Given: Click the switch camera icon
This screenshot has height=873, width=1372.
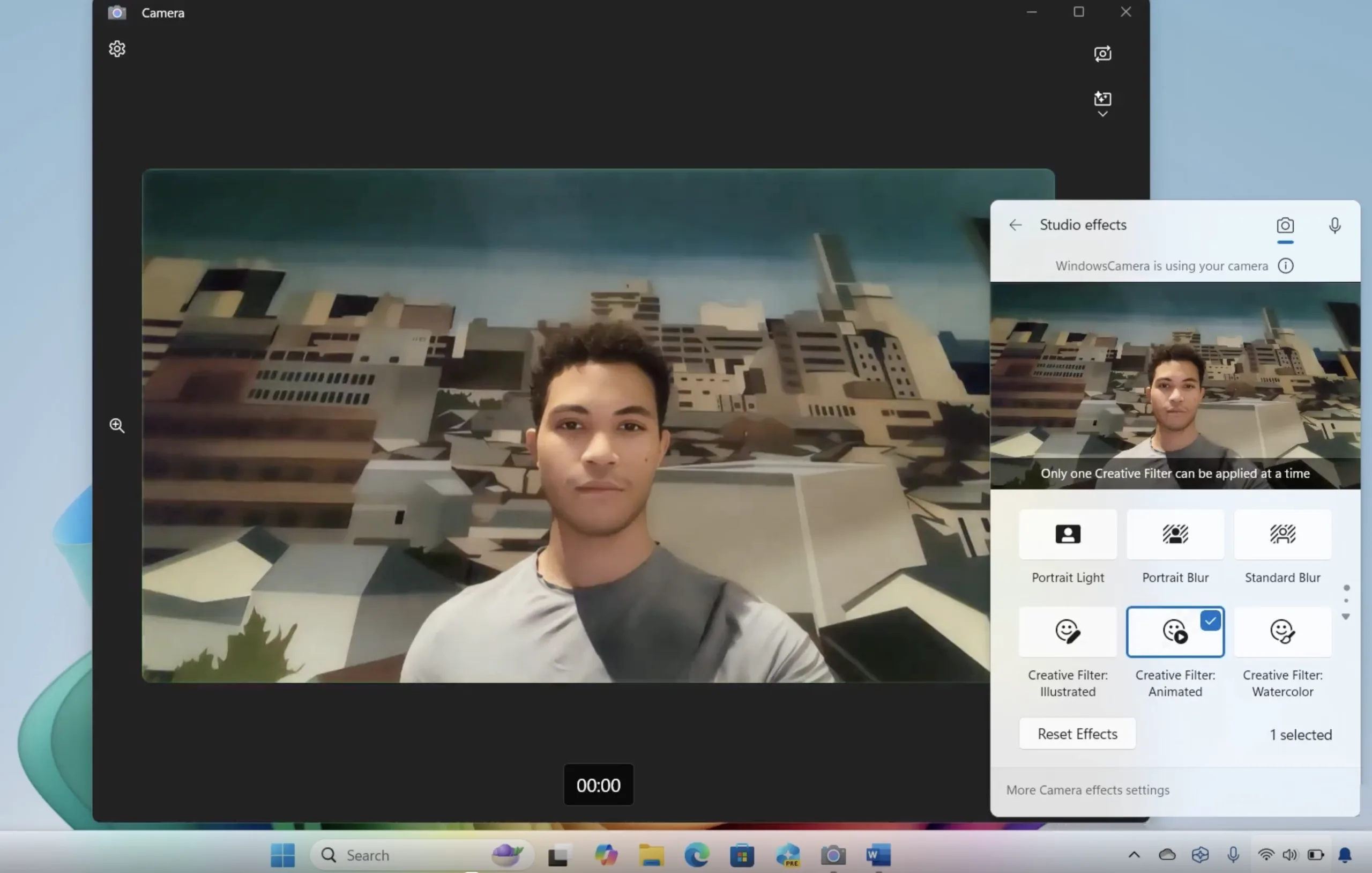Looking at the screenshot, I should tap(1102, 54).
